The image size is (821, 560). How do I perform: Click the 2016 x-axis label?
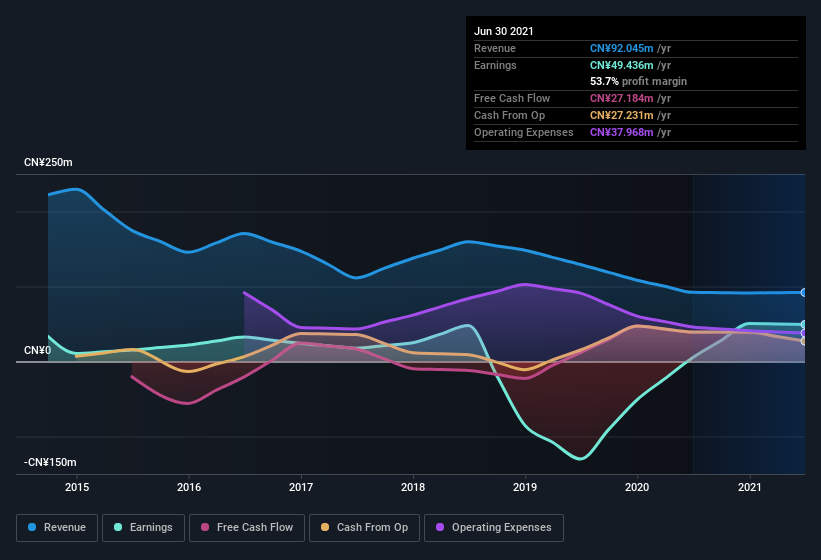point(189,487)
